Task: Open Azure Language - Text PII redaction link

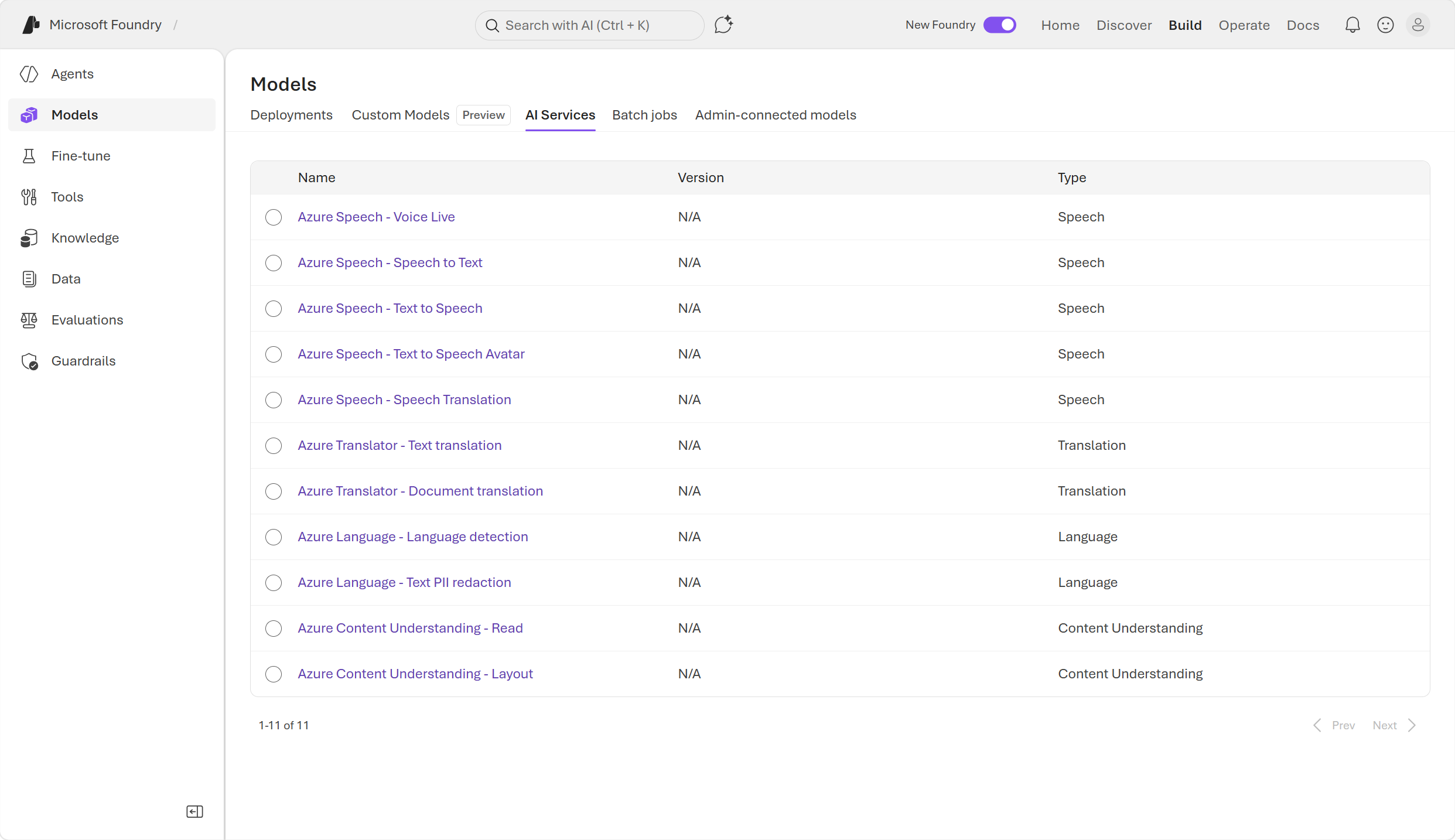Action: coord(404,582)
